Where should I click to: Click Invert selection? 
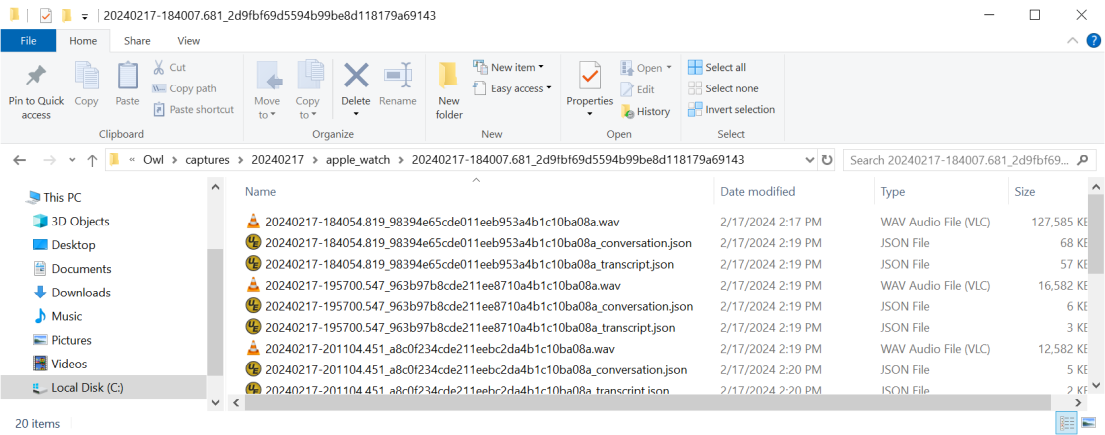[x=731, y=110]
